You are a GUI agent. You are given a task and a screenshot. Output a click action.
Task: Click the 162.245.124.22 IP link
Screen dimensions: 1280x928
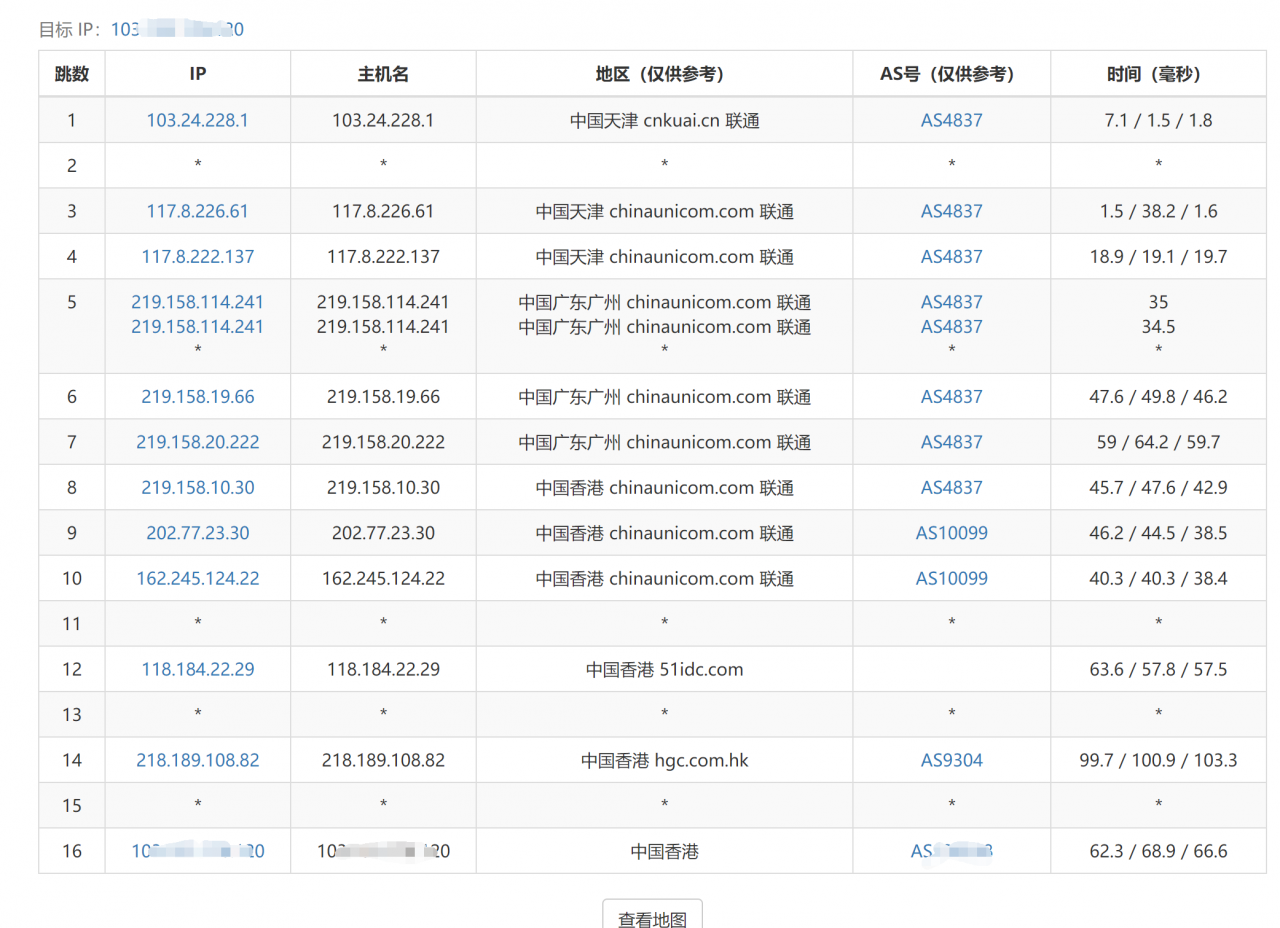(x=197, y=578)
